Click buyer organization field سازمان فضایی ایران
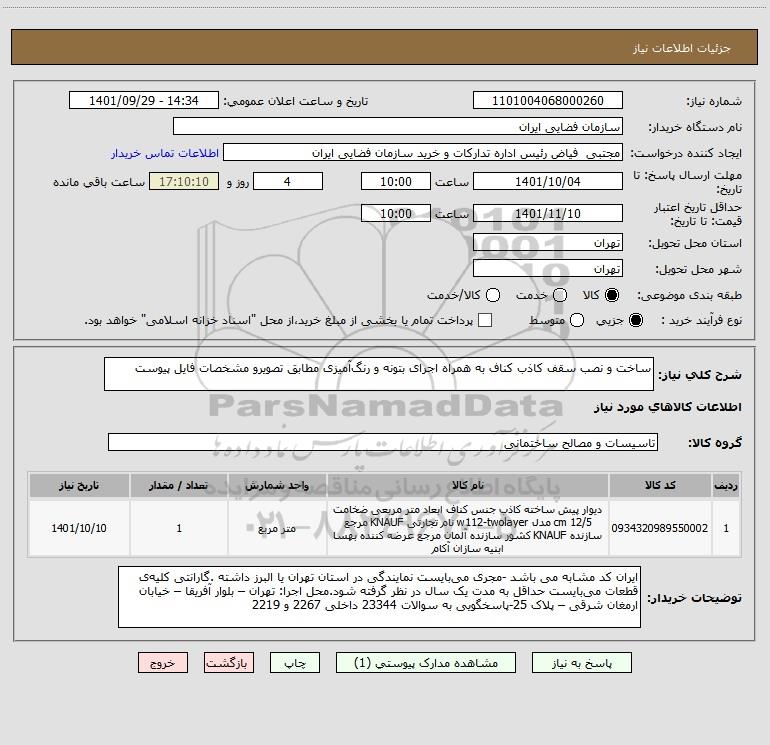The width and height of the screenshot is (770, 745). pyautogui.click(x=398, y=127)
